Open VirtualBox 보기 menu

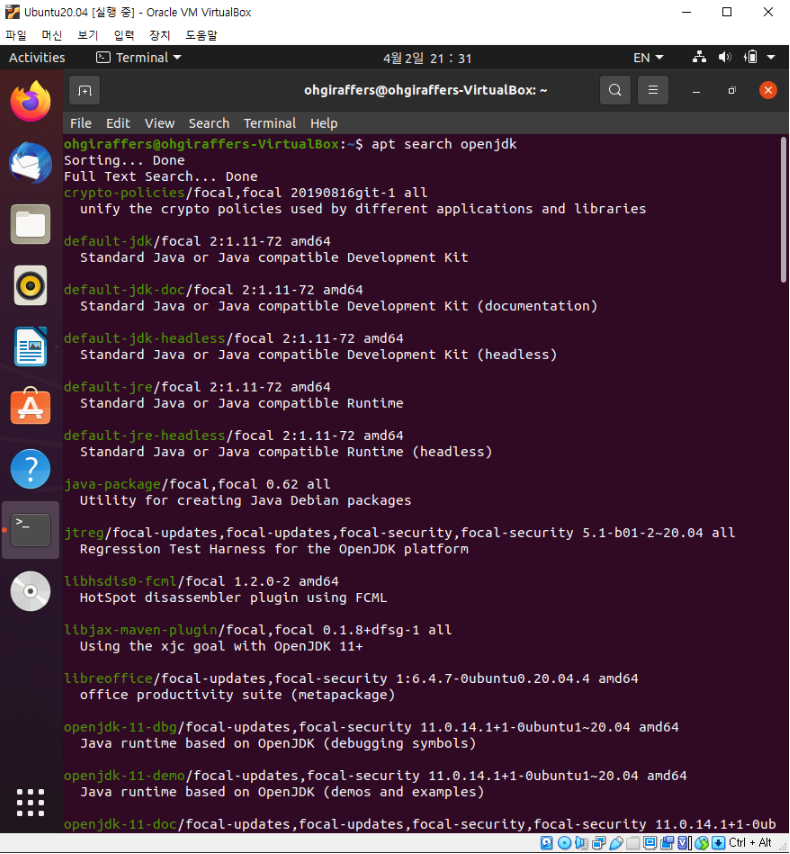click(x=88, y=35)
